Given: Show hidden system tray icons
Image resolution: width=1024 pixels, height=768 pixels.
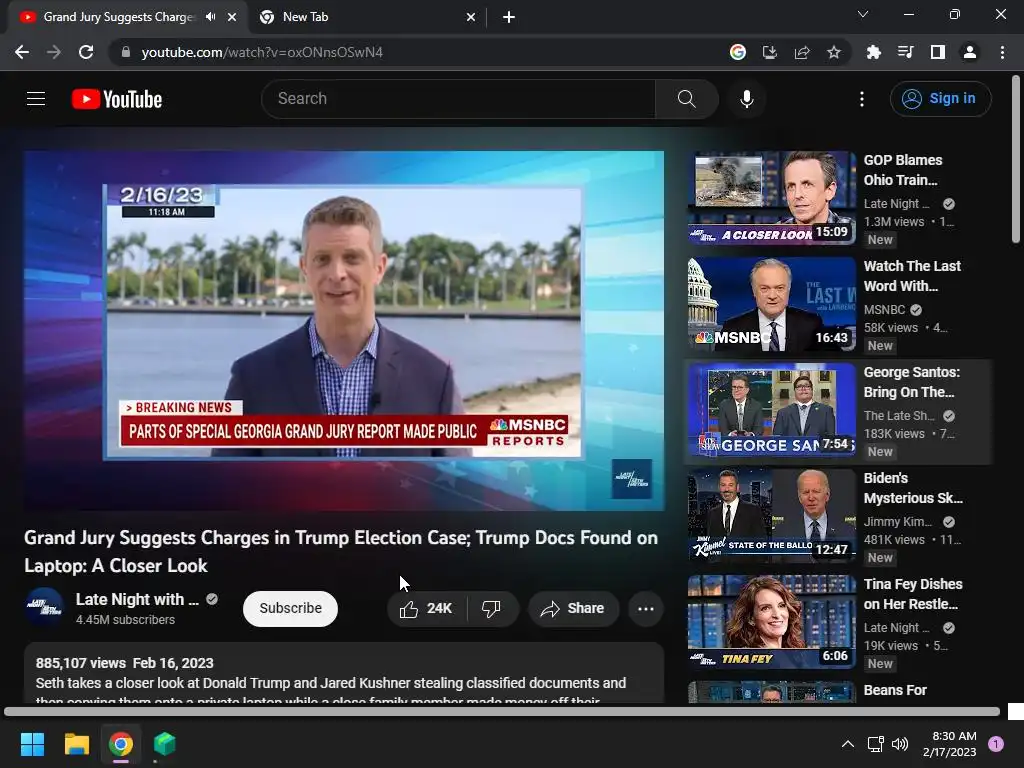Looking at the screenshot, I should [847, 744].
